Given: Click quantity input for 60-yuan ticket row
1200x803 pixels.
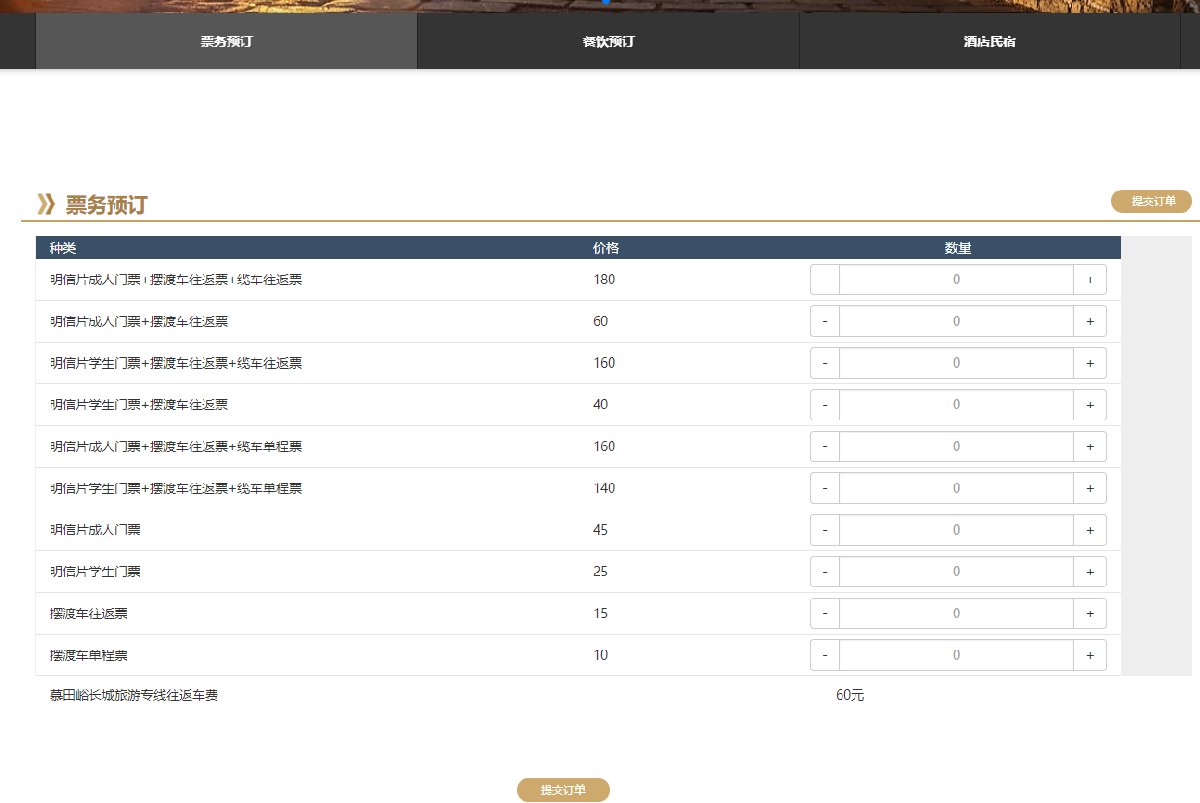Looking at the screenshot, I should [956, 322].
